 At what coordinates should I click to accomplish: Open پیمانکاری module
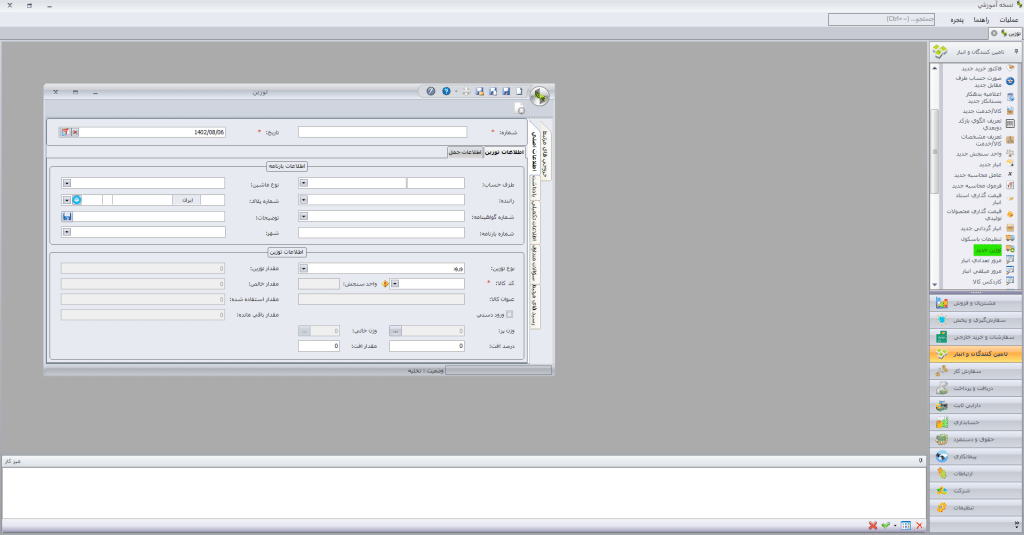point(976,456)
